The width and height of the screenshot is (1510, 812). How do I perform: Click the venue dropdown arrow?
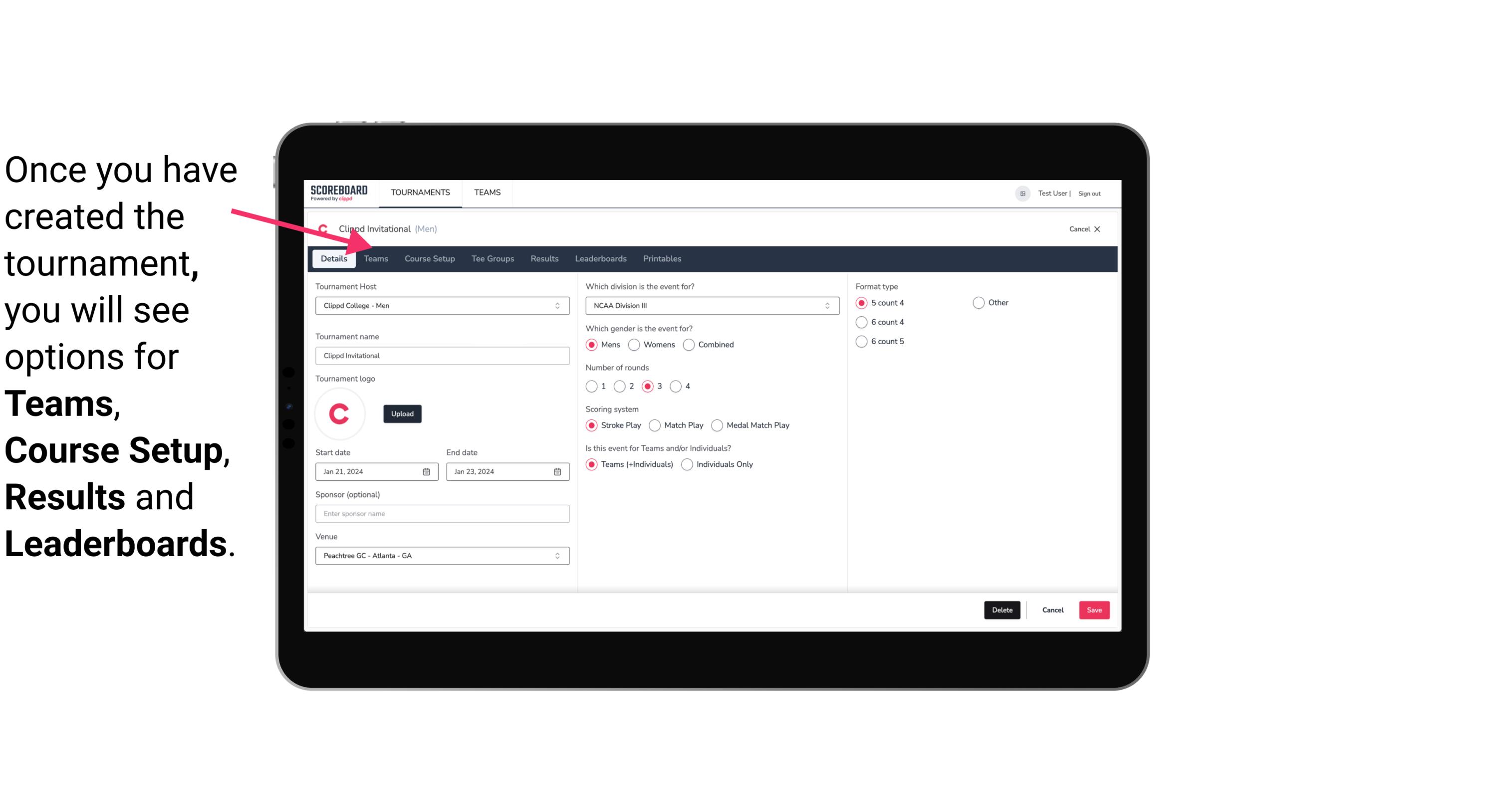coord(559,555)
